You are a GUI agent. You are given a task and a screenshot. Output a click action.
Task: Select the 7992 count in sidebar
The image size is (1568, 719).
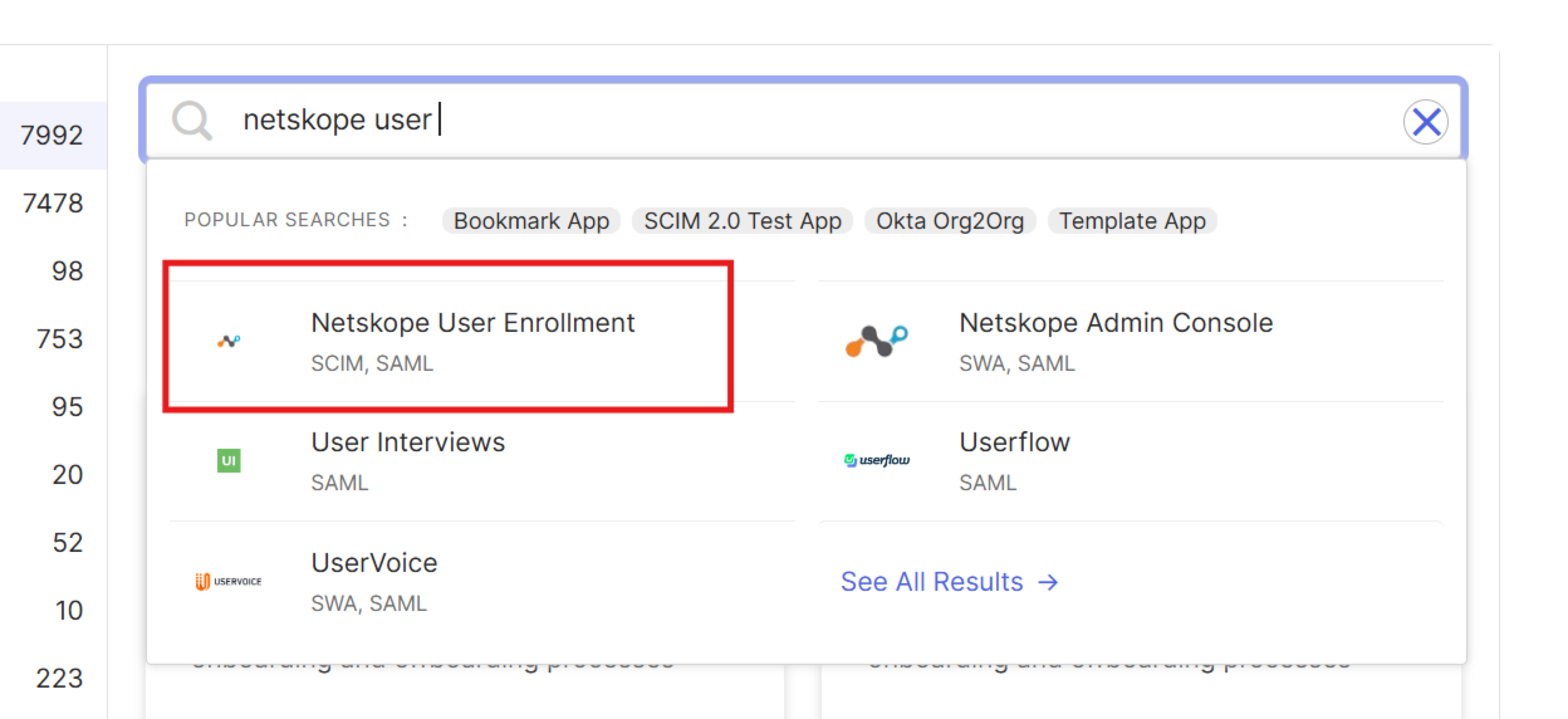coord(52,135)
